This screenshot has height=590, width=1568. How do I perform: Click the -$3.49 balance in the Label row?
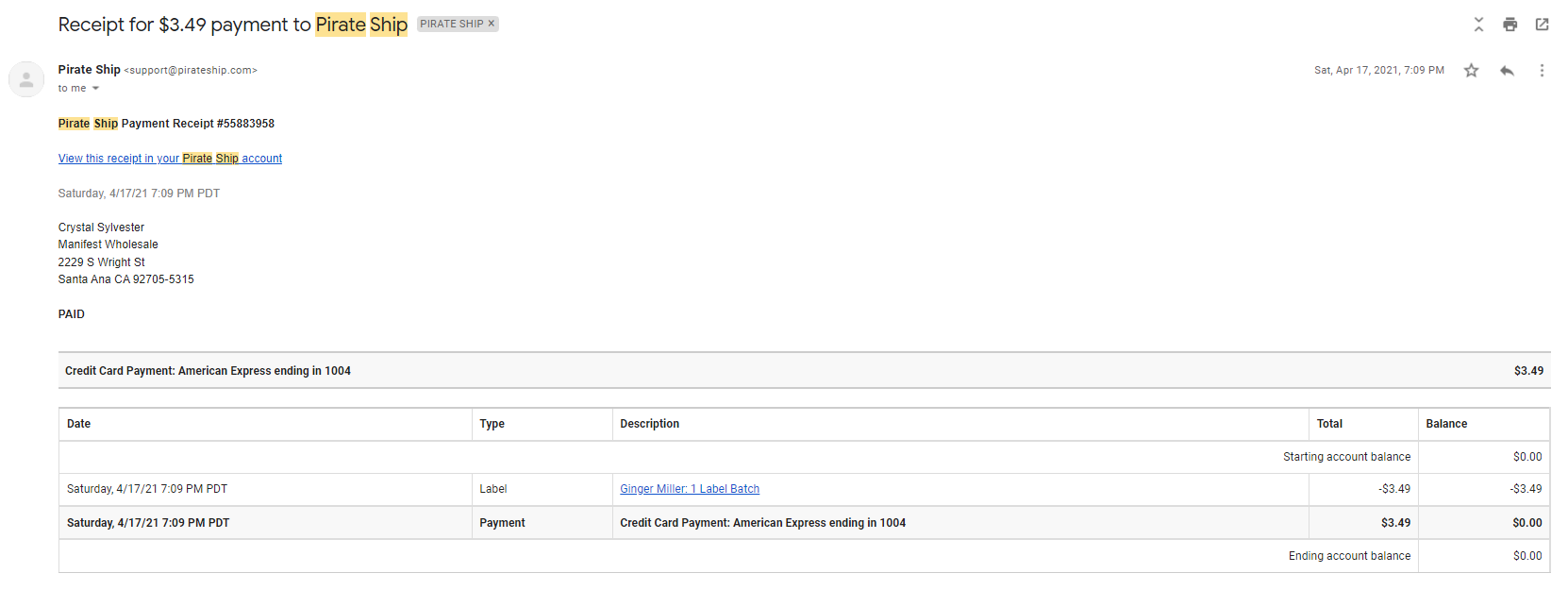[1526, 489]
